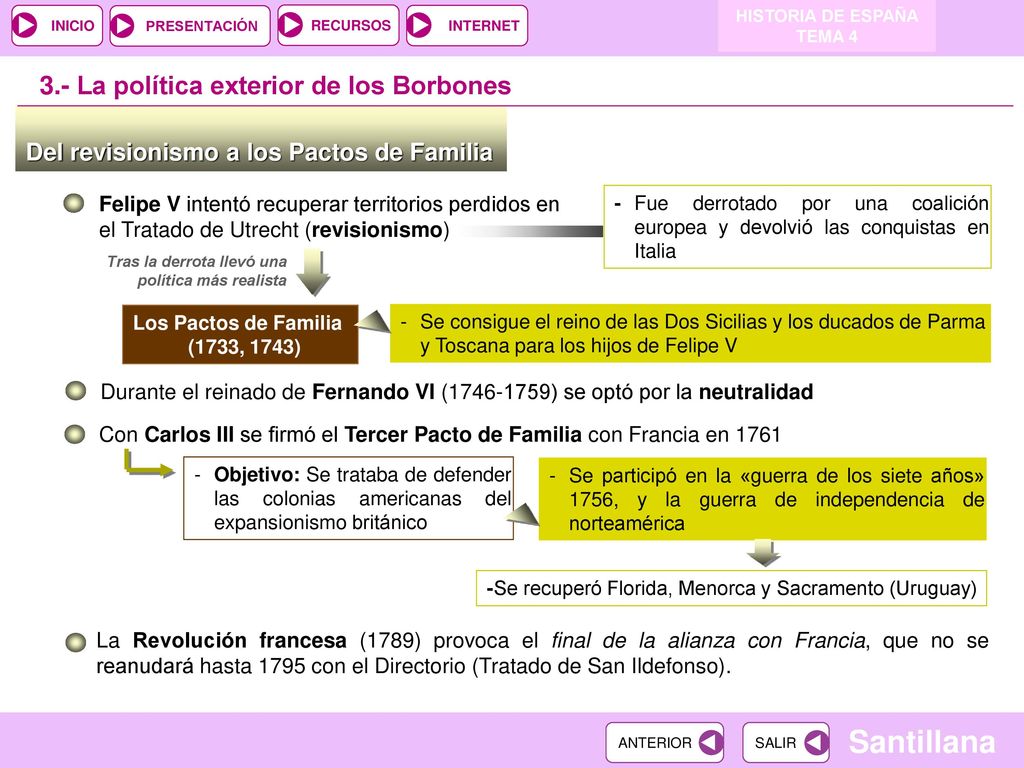The width and height of the screenshot is (1024, 768).
Task: Click the HISTORIA DE ESPAÑA TEMA 4 label
Action: [827, 26]
